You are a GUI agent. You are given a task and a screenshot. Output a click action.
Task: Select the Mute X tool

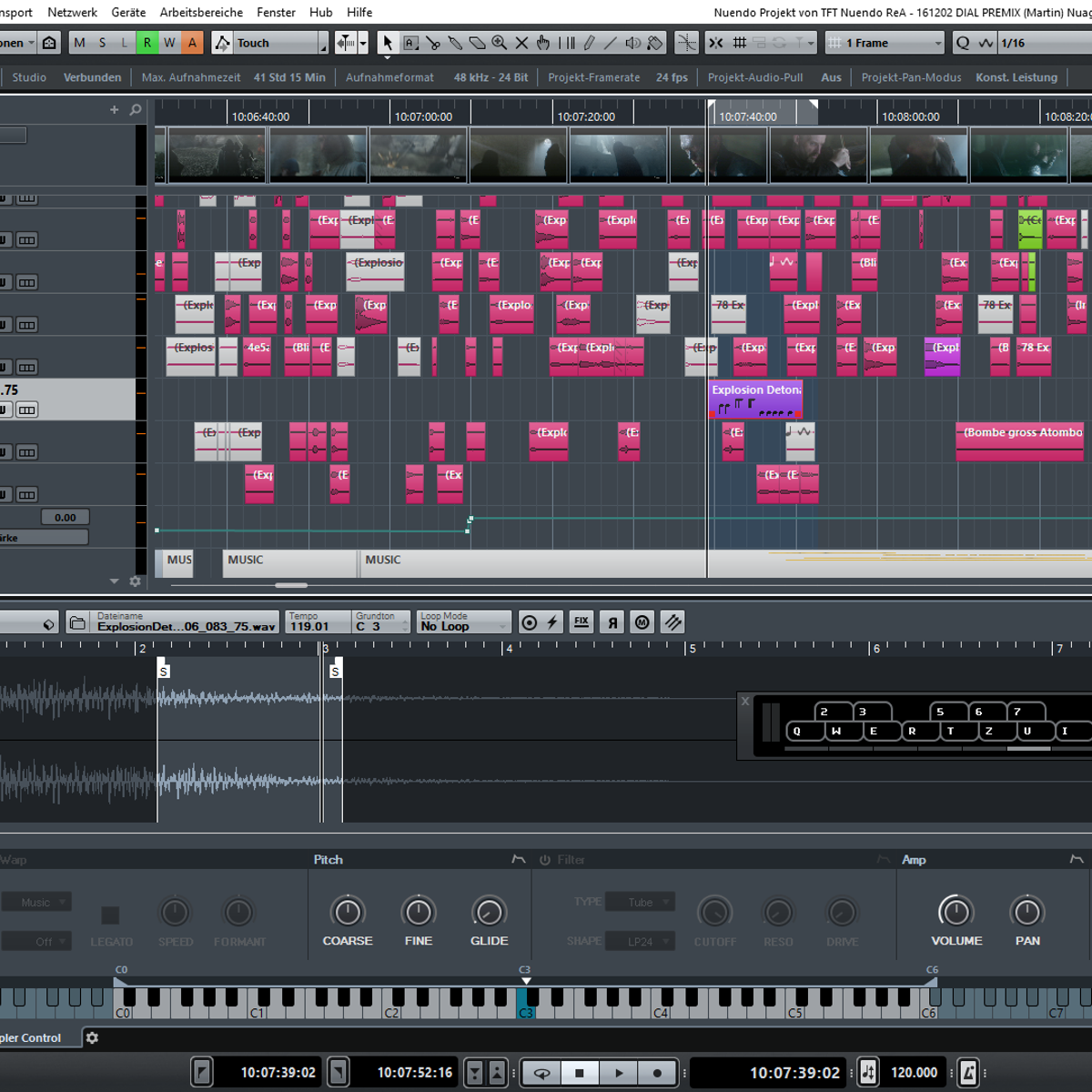tap(521, 43)
